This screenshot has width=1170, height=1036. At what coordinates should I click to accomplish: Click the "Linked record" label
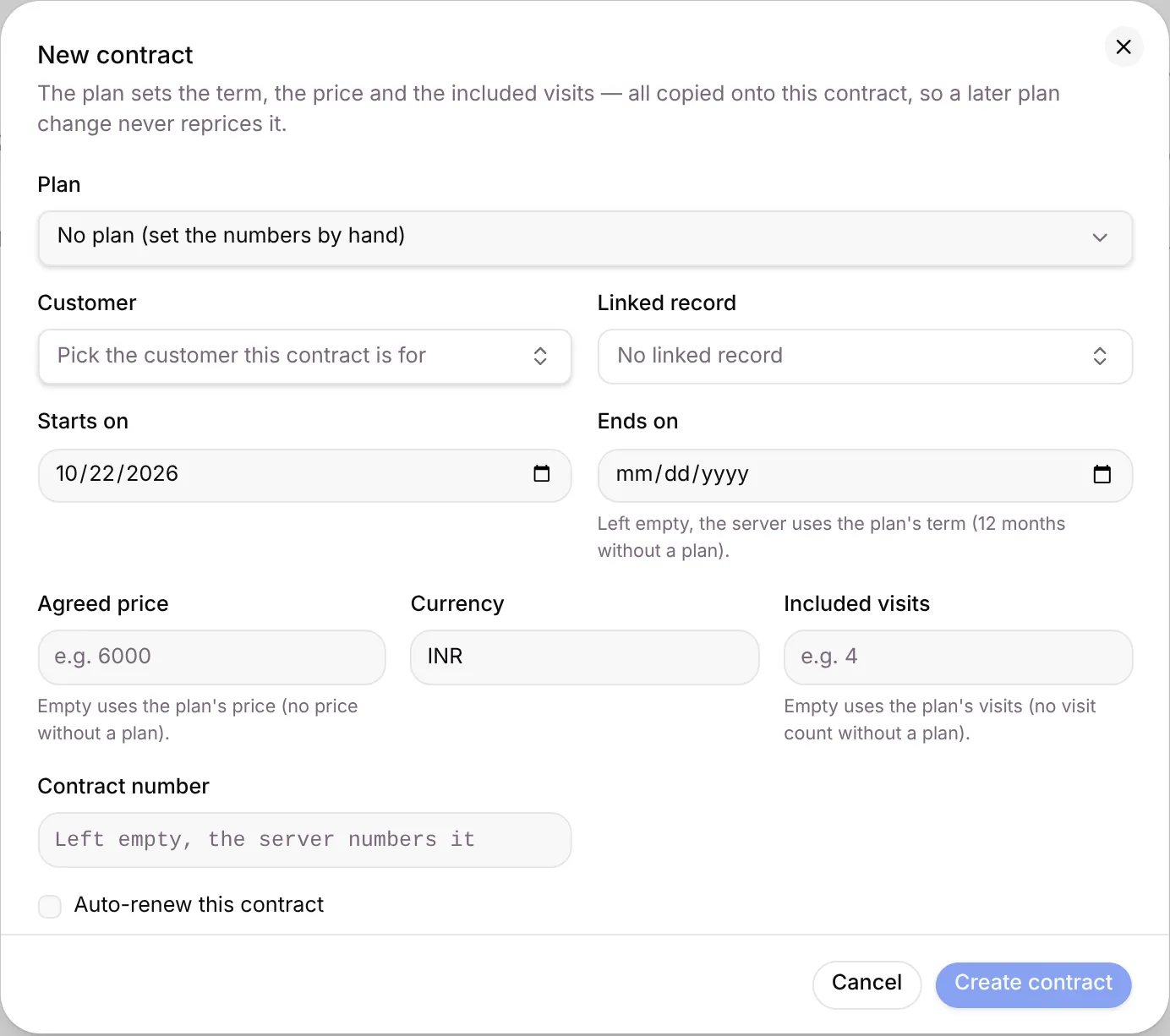[666, 303]
